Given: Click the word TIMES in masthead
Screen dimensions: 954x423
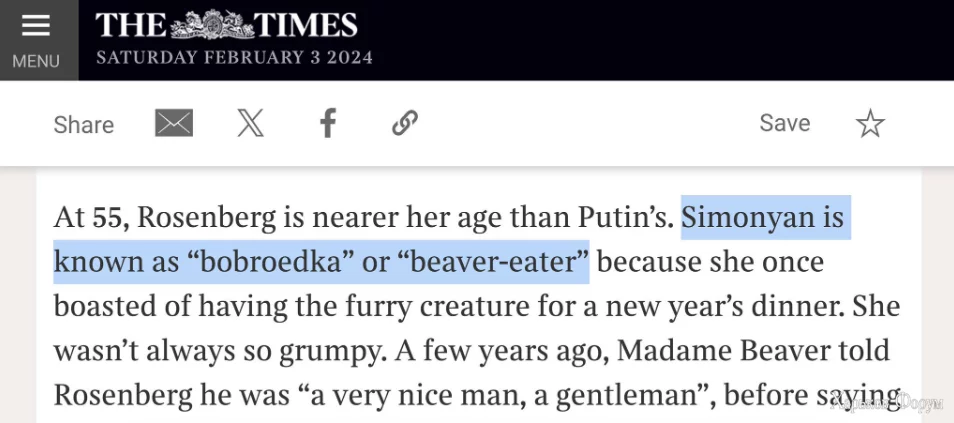Looking at the screenshot, I should [305, 26].
